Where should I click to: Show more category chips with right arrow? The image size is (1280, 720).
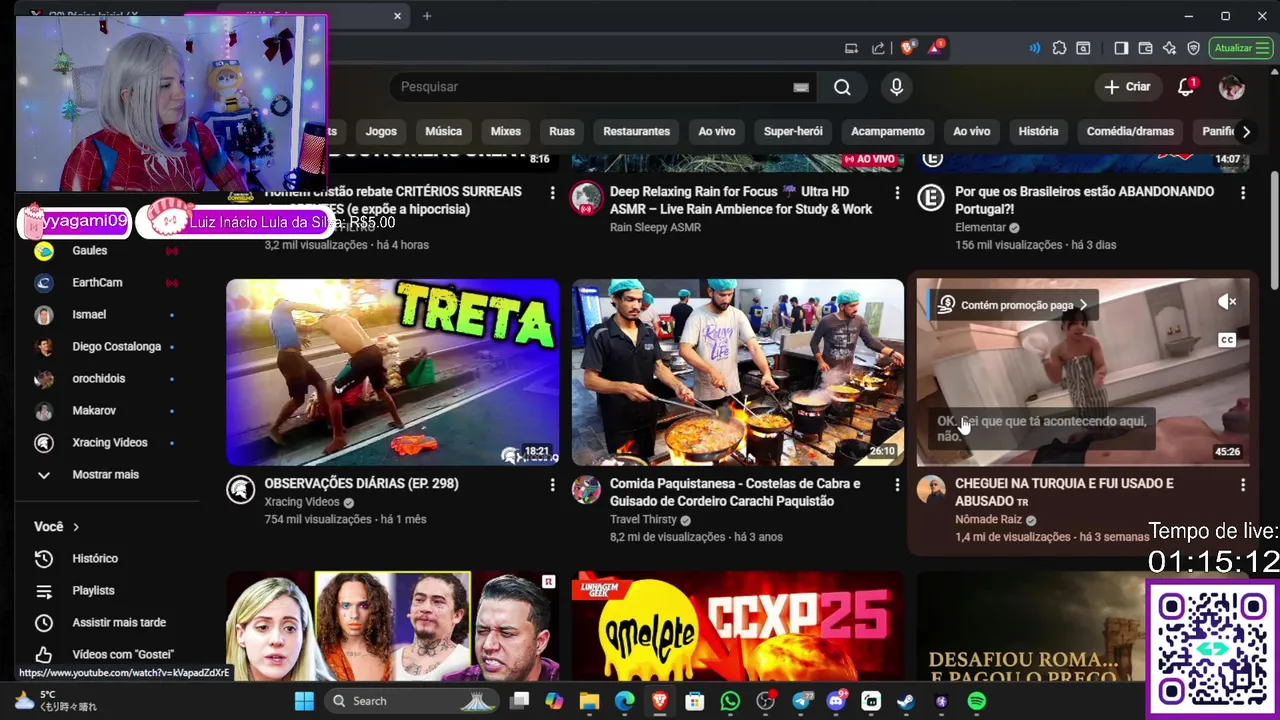click(1245, 131)
